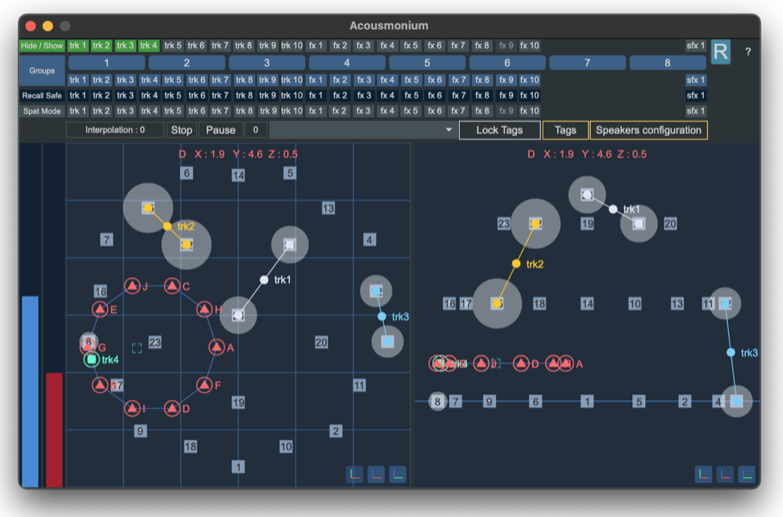The height and width of the screenshot is (517, 783).
Task: Toggle Recall Safe for fx 1
Action: (315, 95)
